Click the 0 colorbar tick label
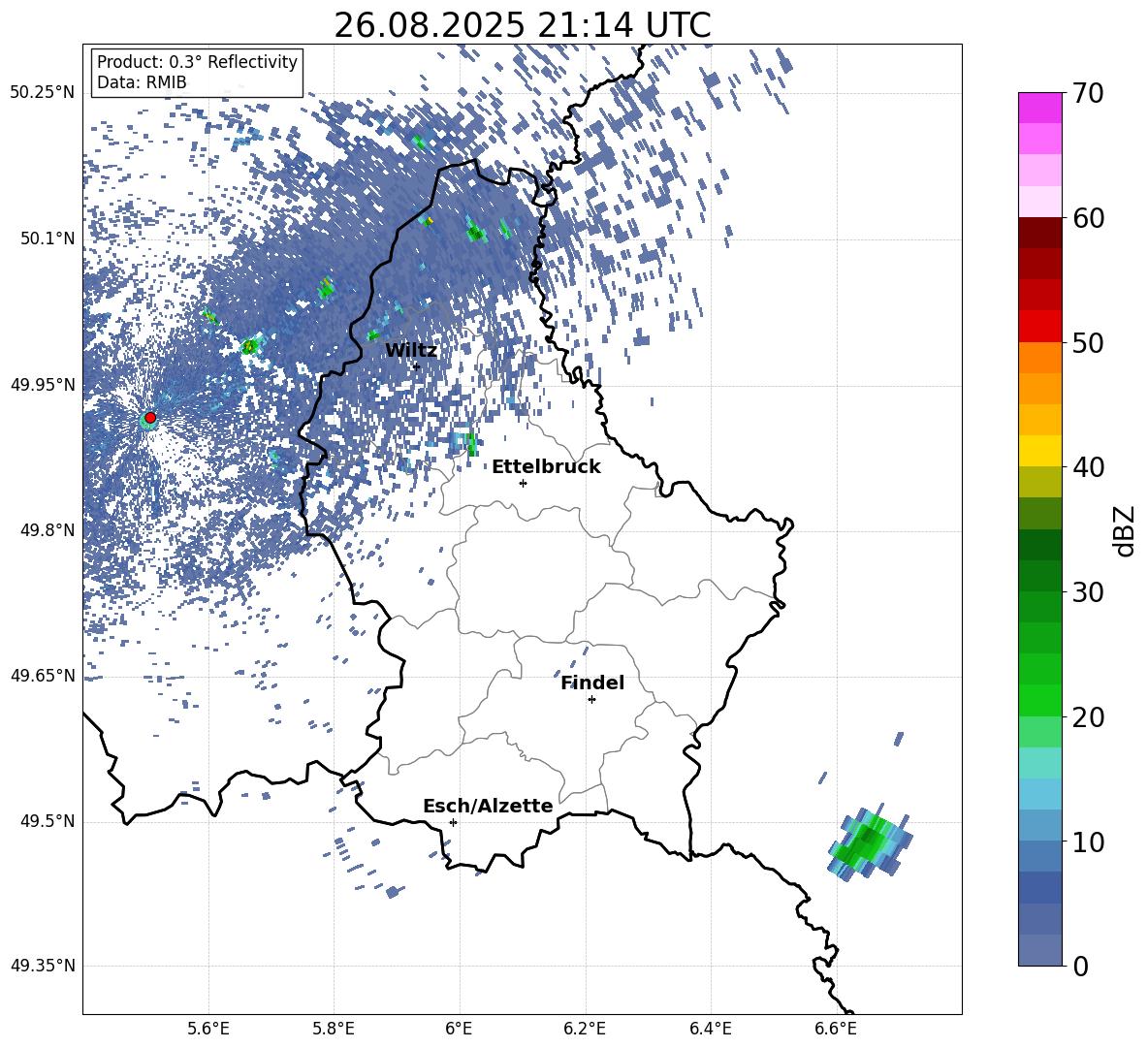1148x1048 pixels. pyautogui.click(x=1080, y=966)
